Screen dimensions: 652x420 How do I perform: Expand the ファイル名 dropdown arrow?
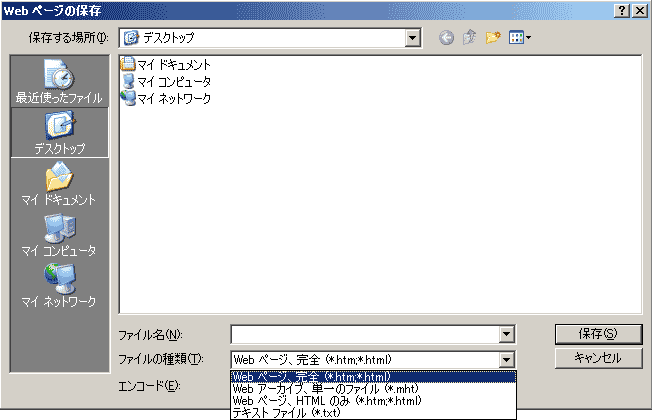tap(507, 334)
